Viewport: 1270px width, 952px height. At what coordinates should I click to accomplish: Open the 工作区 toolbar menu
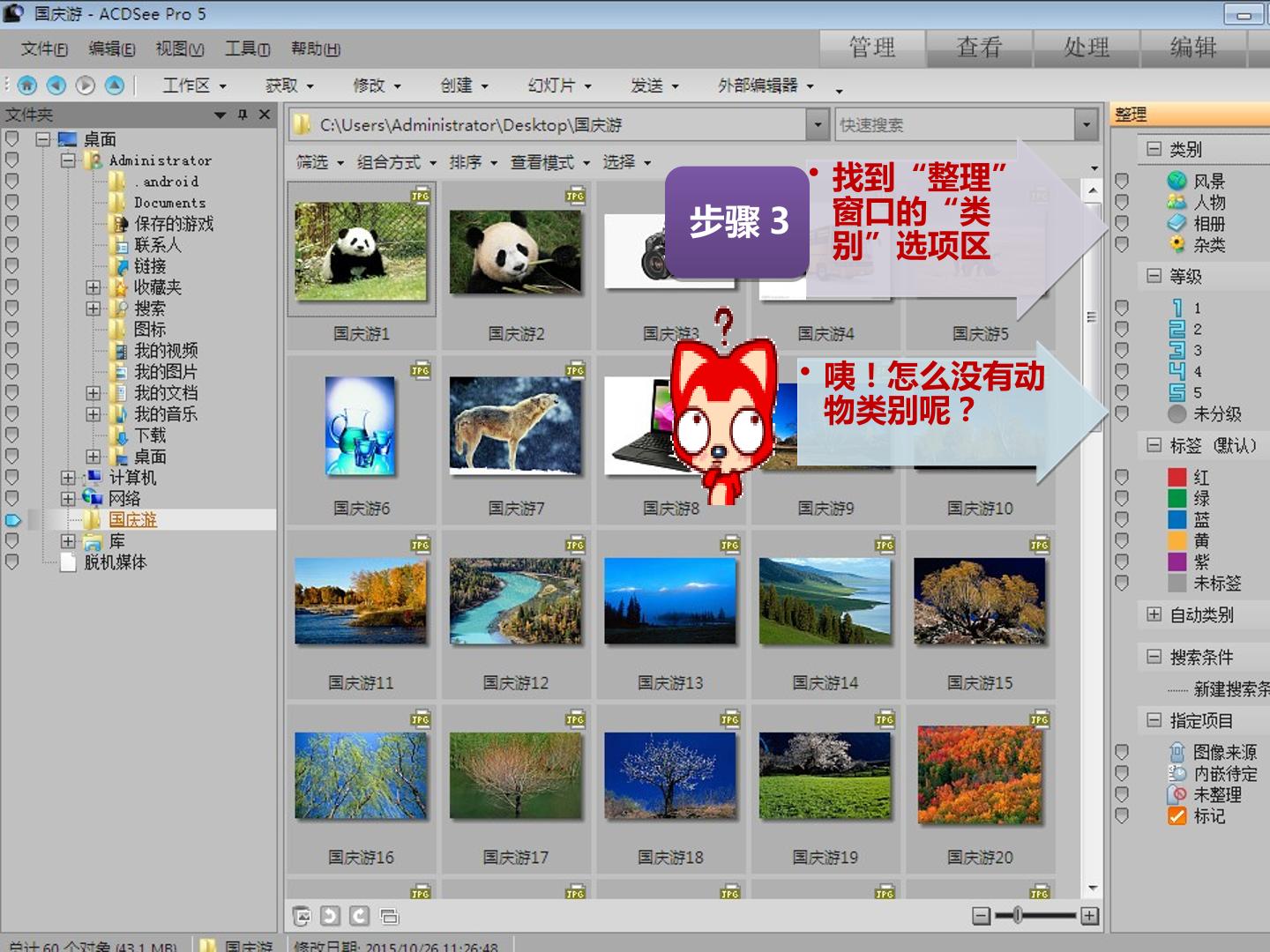pyautogui.click(x=195, y=86)
